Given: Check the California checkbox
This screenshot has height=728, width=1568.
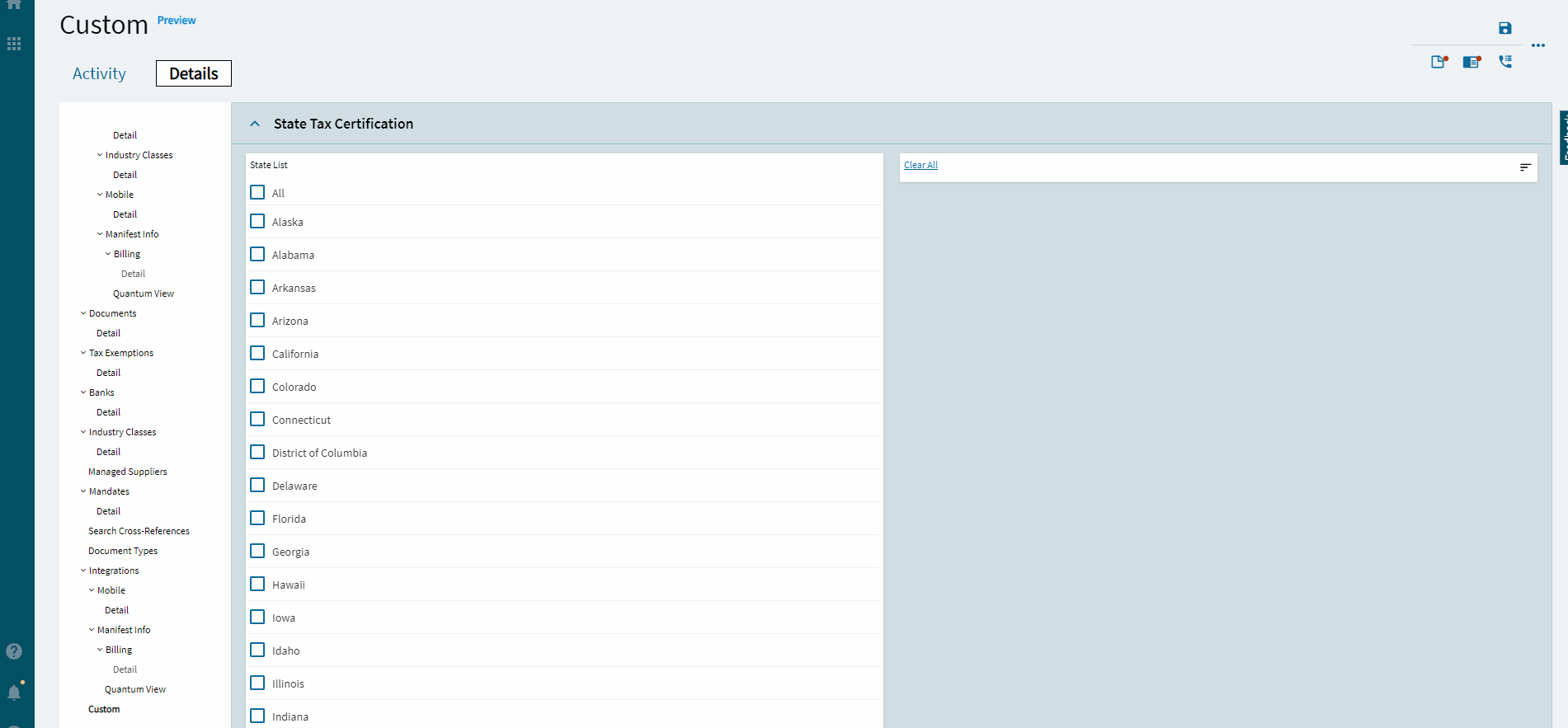Looking at the screenshot, I should tap(257, 353).
